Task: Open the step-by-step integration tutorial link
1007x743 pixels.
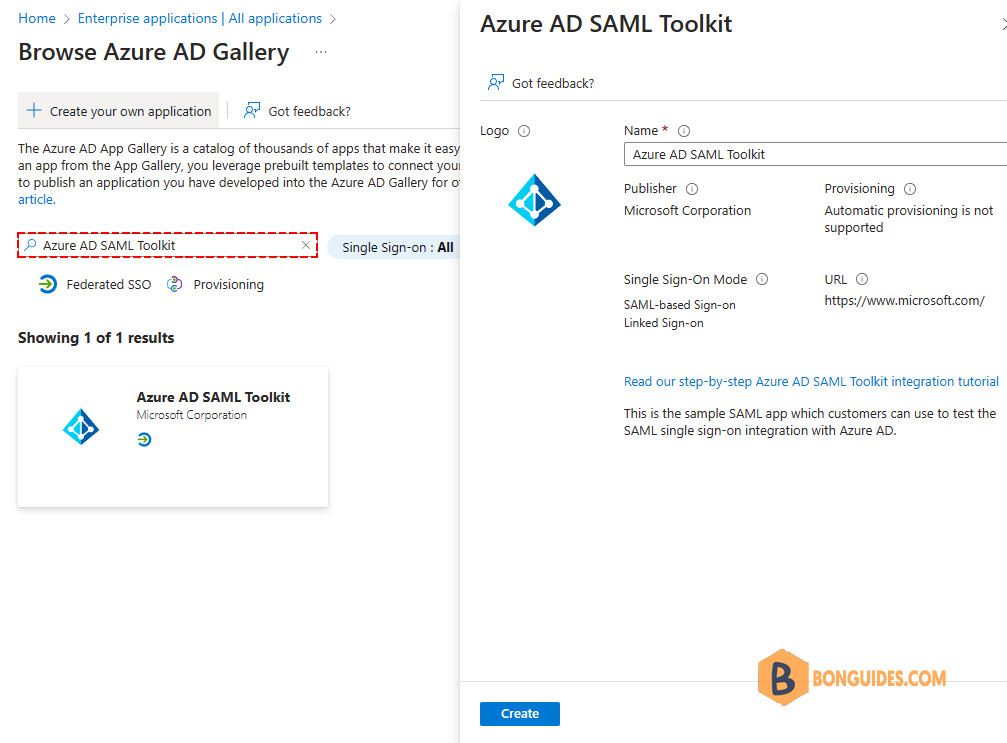Action: coord(811,381)
